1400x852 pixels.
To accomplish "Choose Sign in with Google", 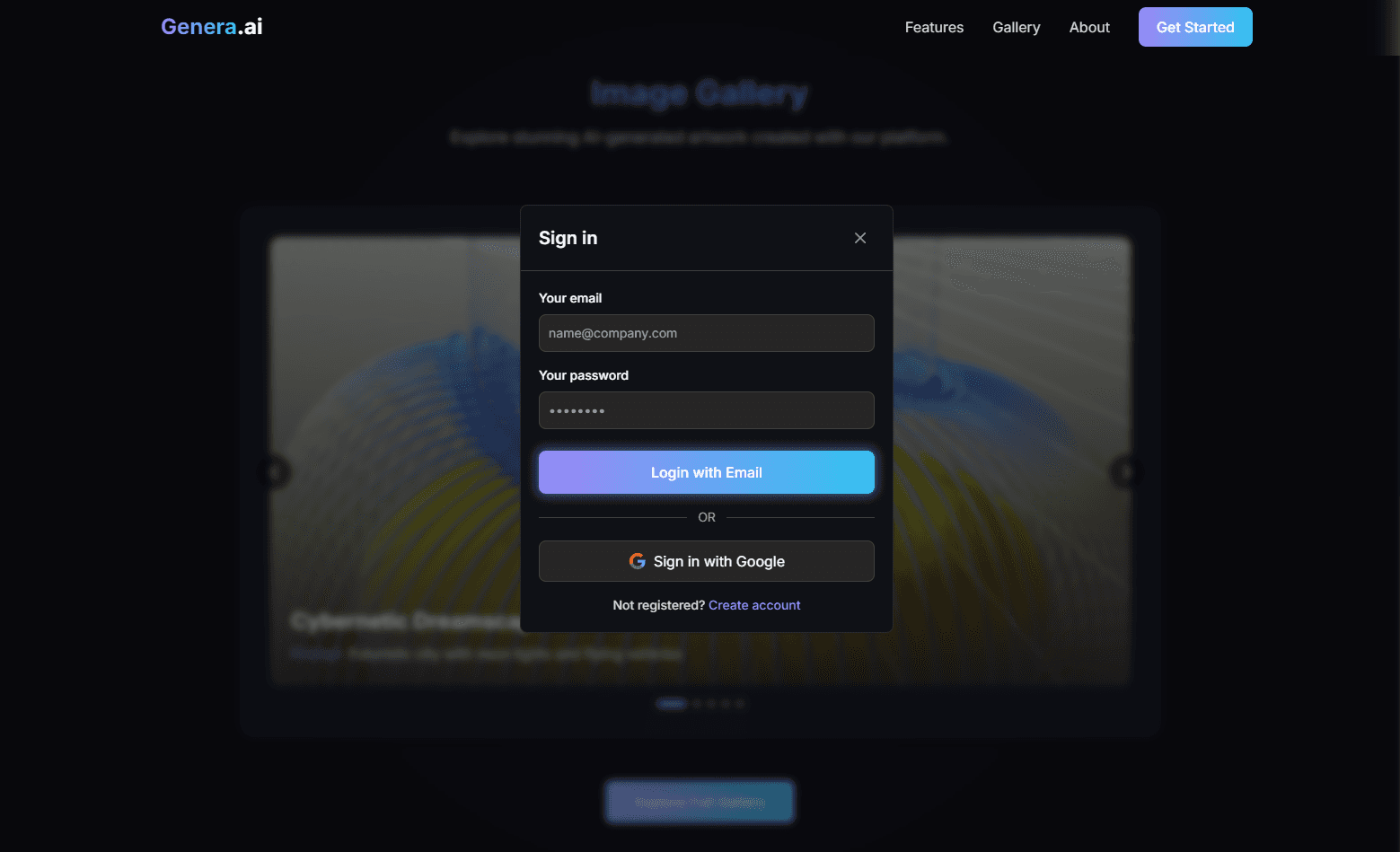I will pos(707,561).
